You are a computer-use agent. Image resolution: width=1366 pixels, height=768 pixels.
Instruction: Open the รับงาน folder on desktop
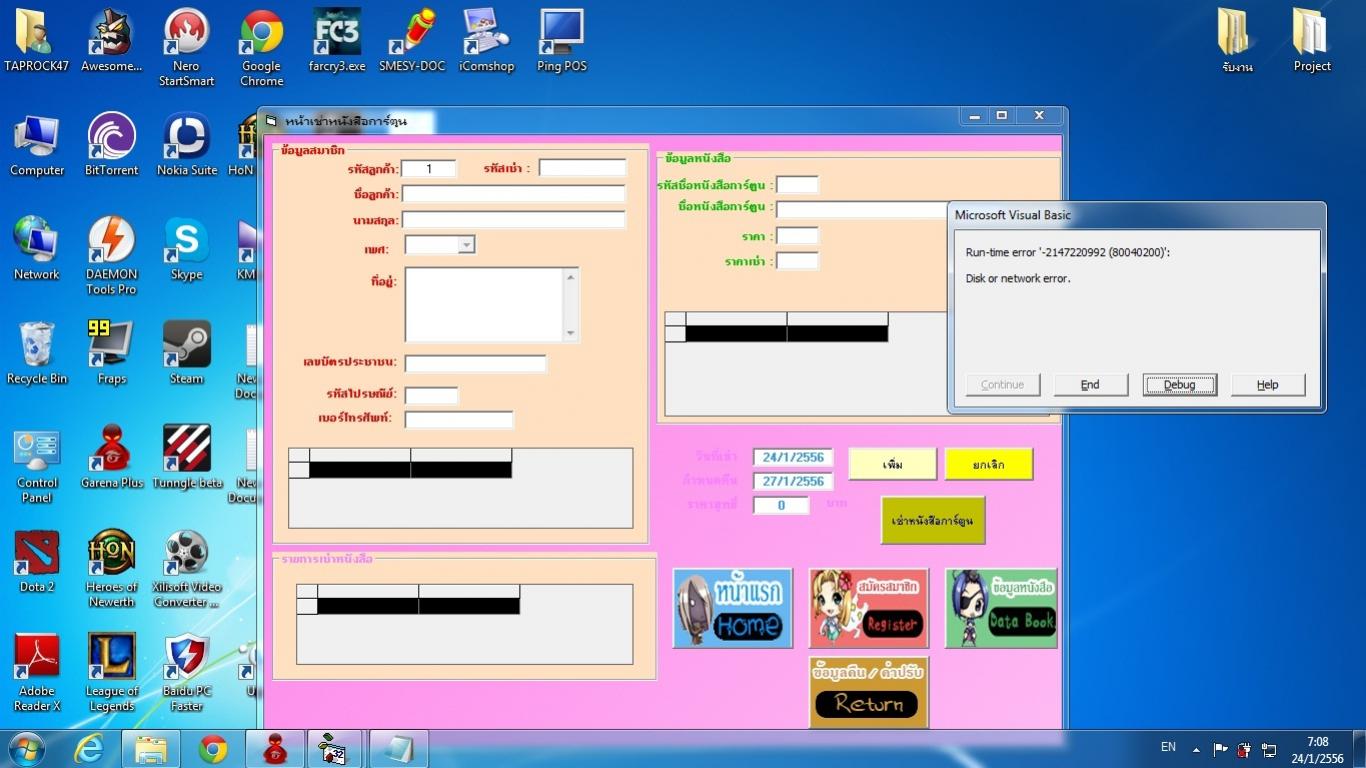1236,41
